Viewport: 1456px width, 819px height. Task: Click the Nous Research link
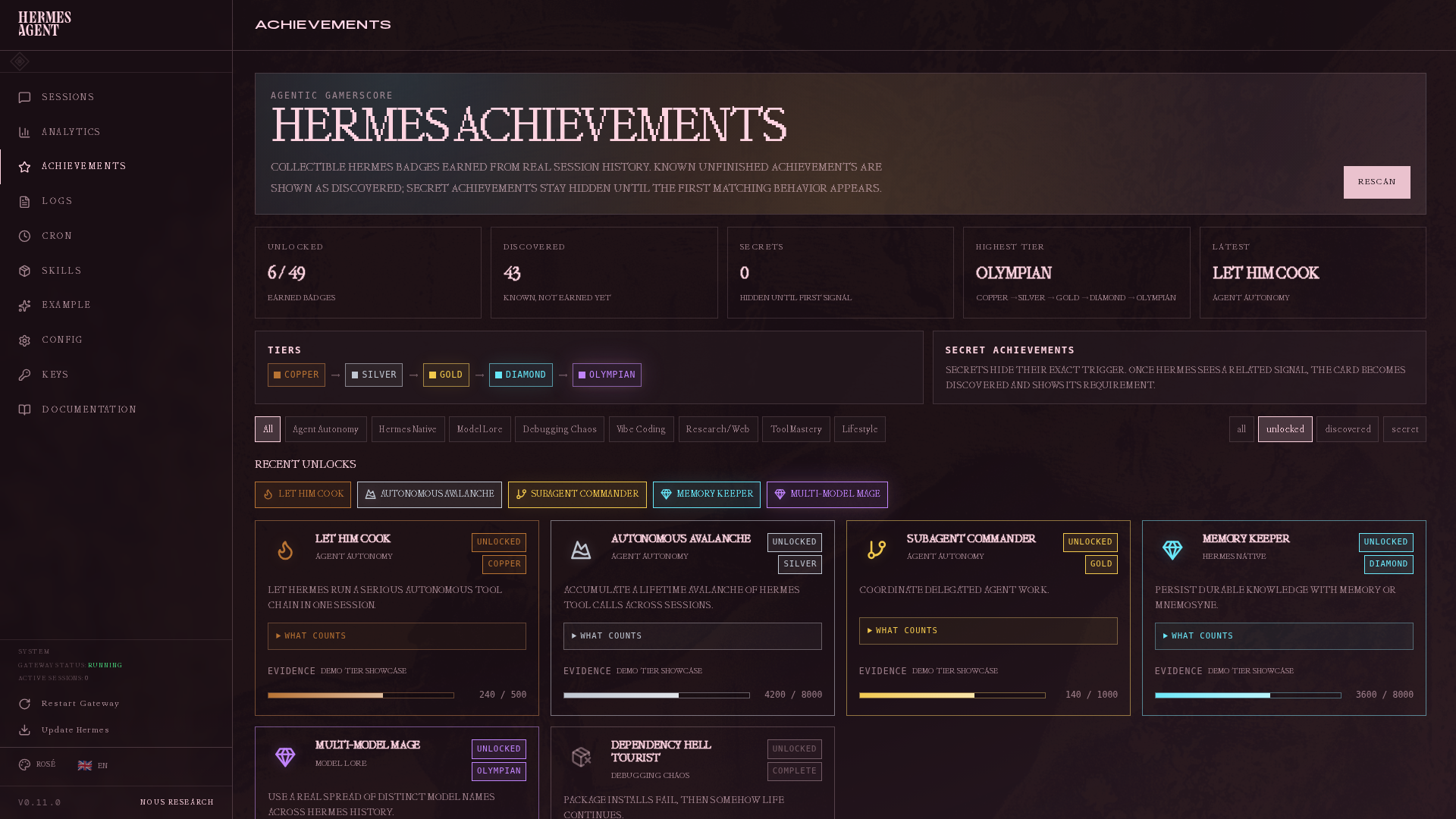(177, 802)
